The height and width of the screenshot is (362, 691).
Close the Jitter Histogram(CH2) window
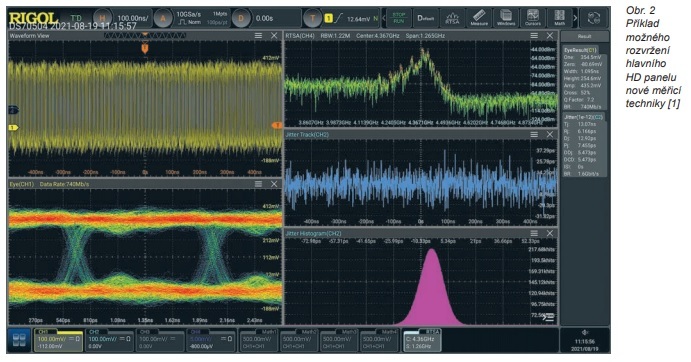pyautogui.click(x=550, y=233)
